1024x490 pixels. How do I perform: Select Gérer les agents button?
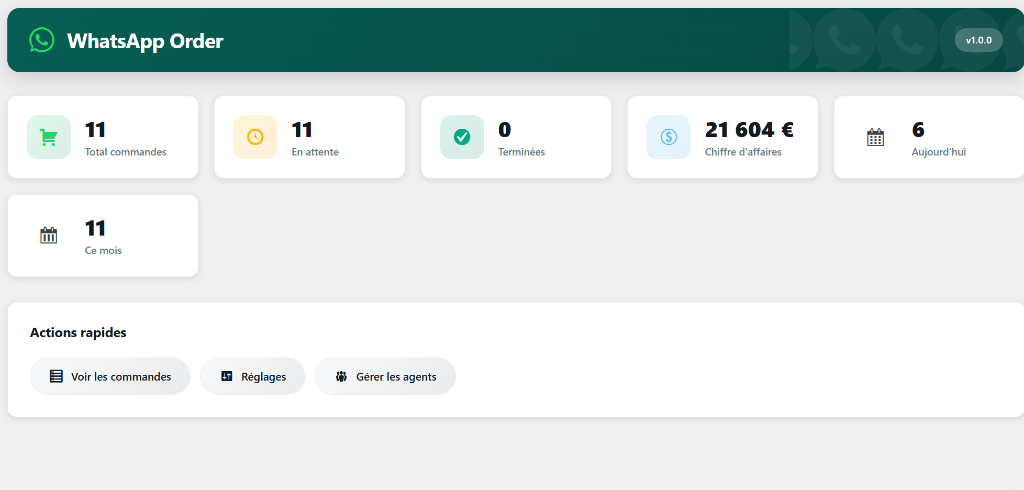click(x=385, y=377)
